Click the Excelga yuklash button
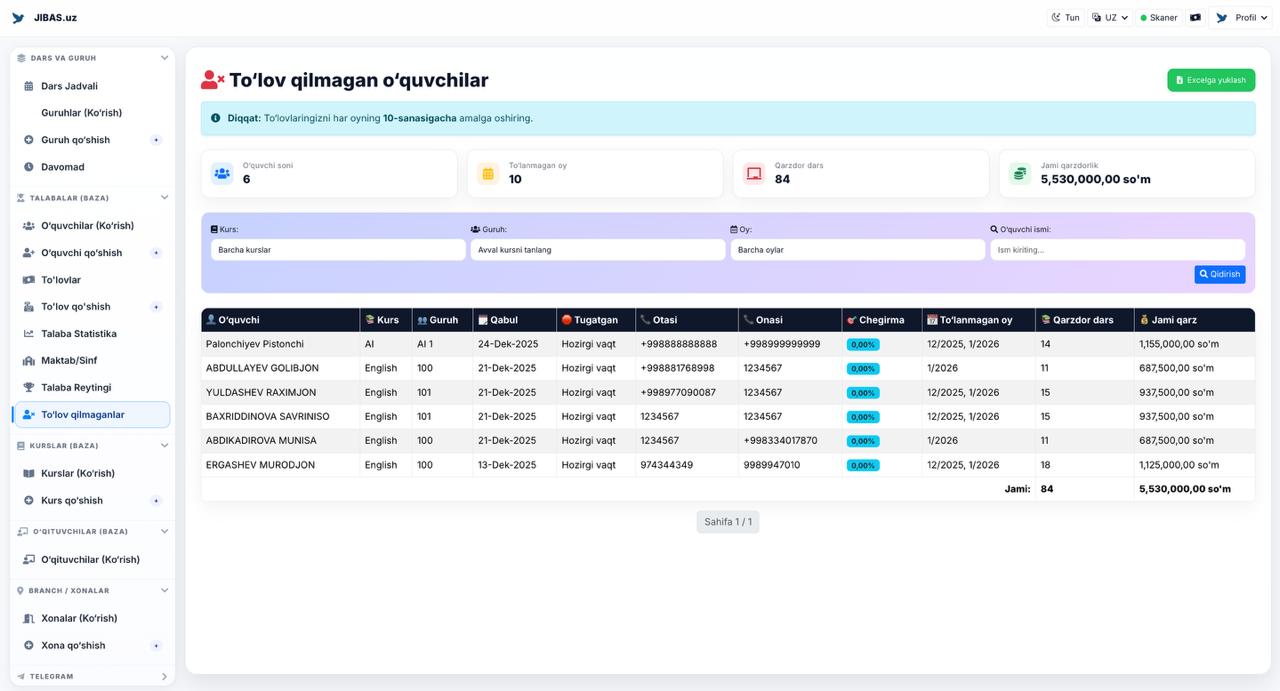 (1210, 80)
